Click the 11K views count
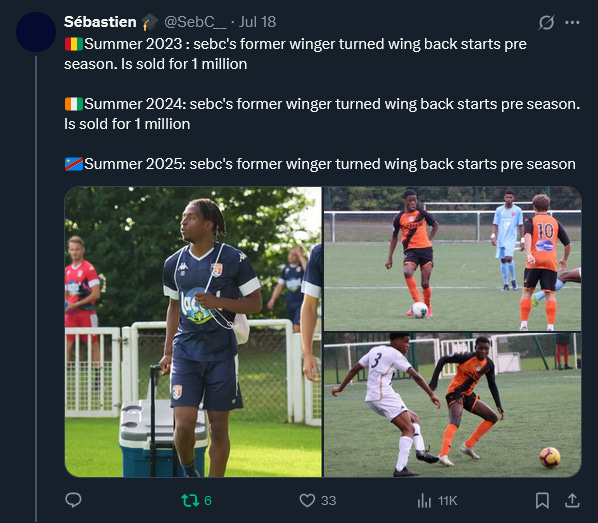 tap(447, 500)
